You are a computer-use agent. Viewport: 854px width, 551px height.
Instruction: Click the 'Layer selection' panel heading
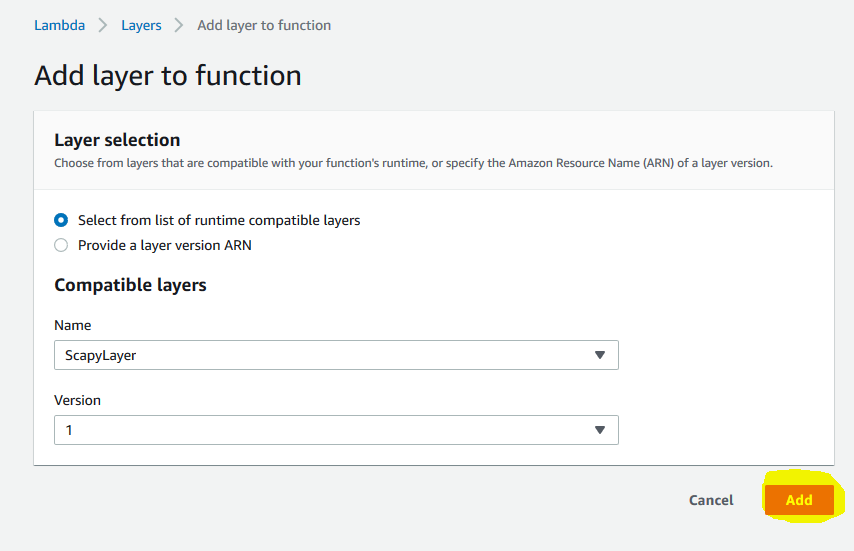click(117, 140)
